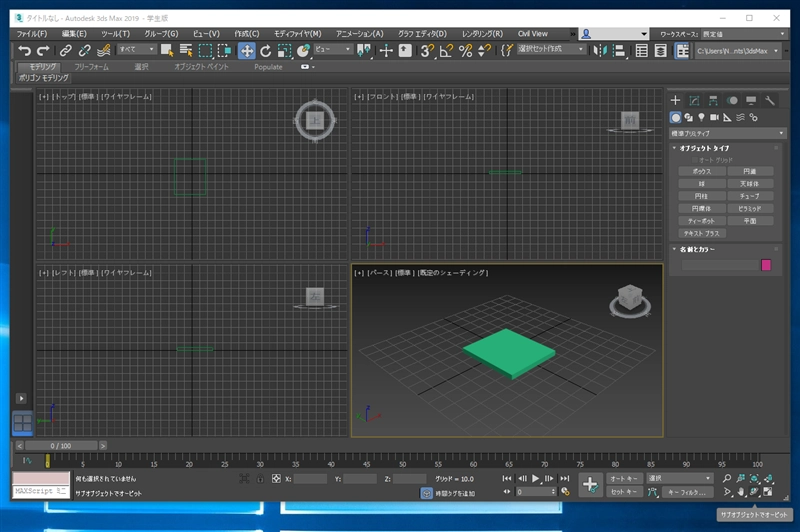
Task: Select the Cameras category icon
Action: click(714, 117)
